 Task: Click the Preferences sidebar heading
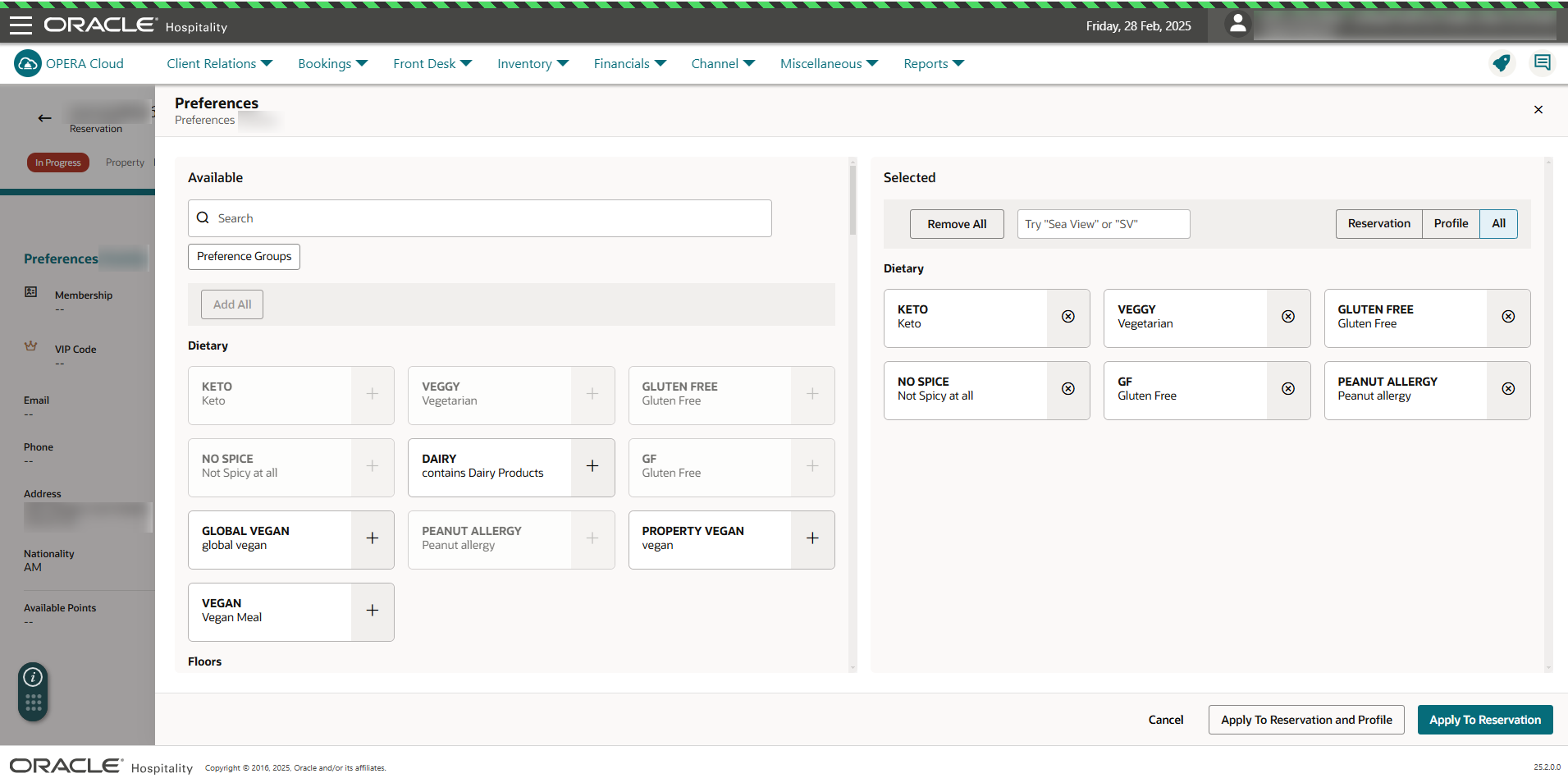61,259
